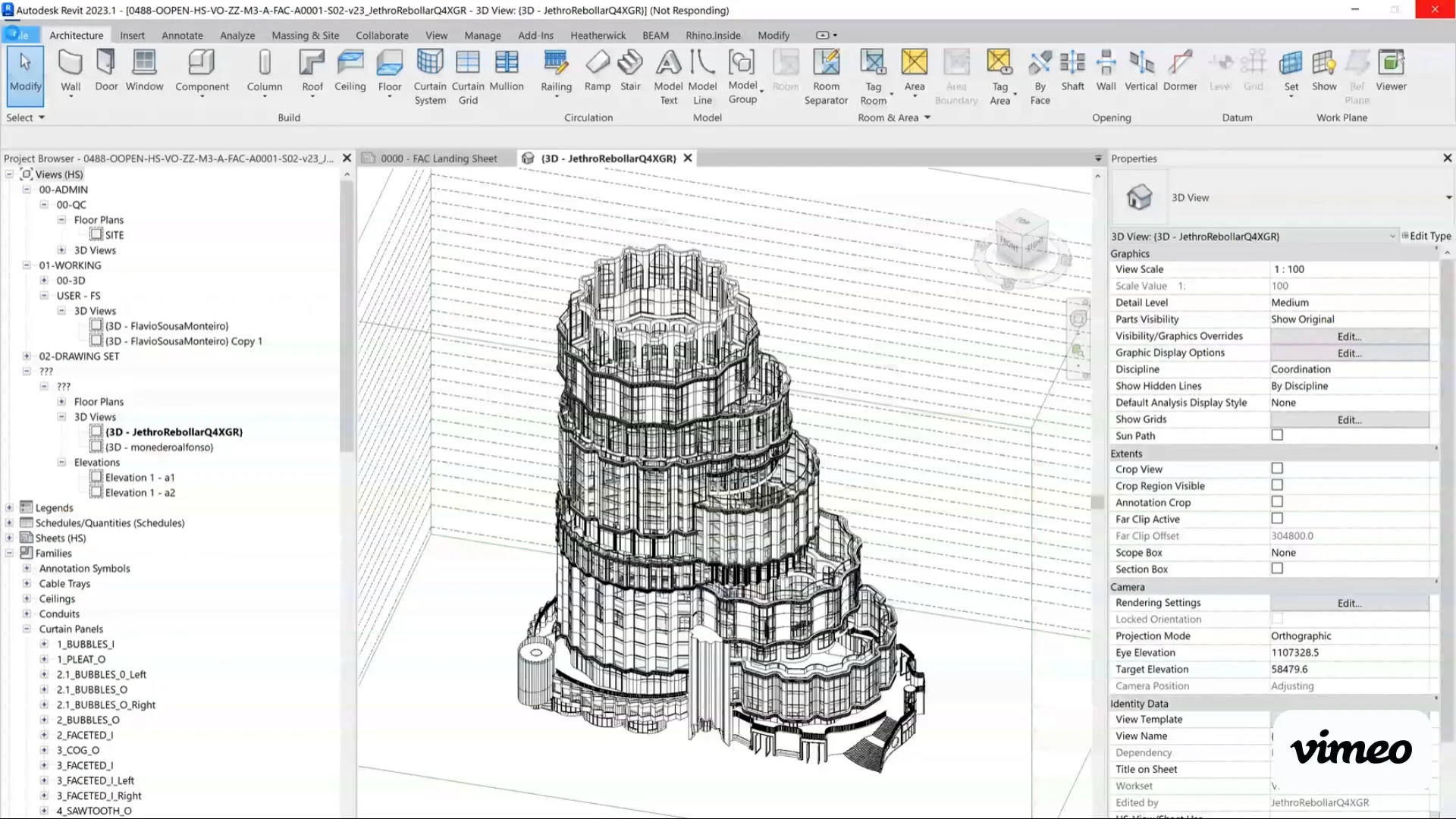Open the Shaft opening tool
This screenshot has height=819, width=1456.
click(1072, 72)
